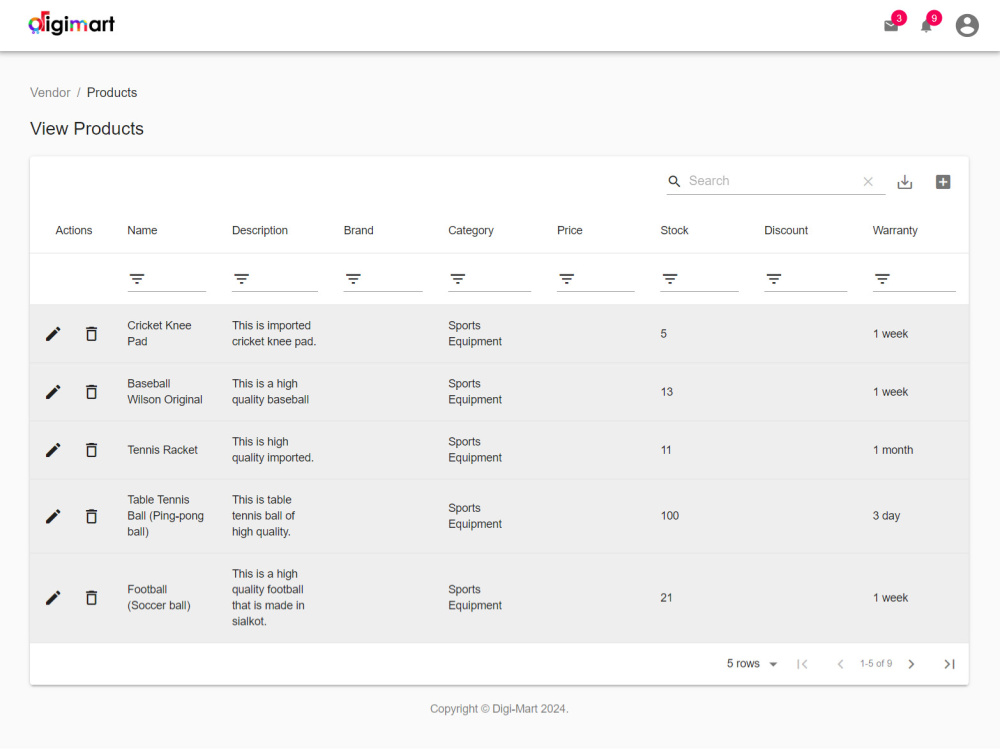The width and height of the screenshot is (1000, 750).
Task: Click the Discount column filter field
Action: [x=805, y=279]
